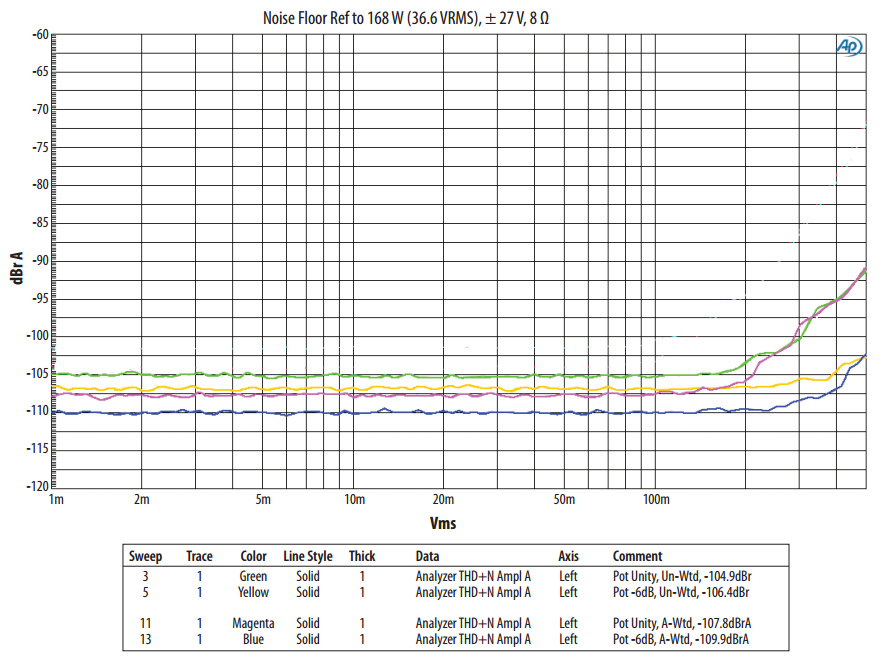Click the '-120' label on the vertical axis

point(37,486)
